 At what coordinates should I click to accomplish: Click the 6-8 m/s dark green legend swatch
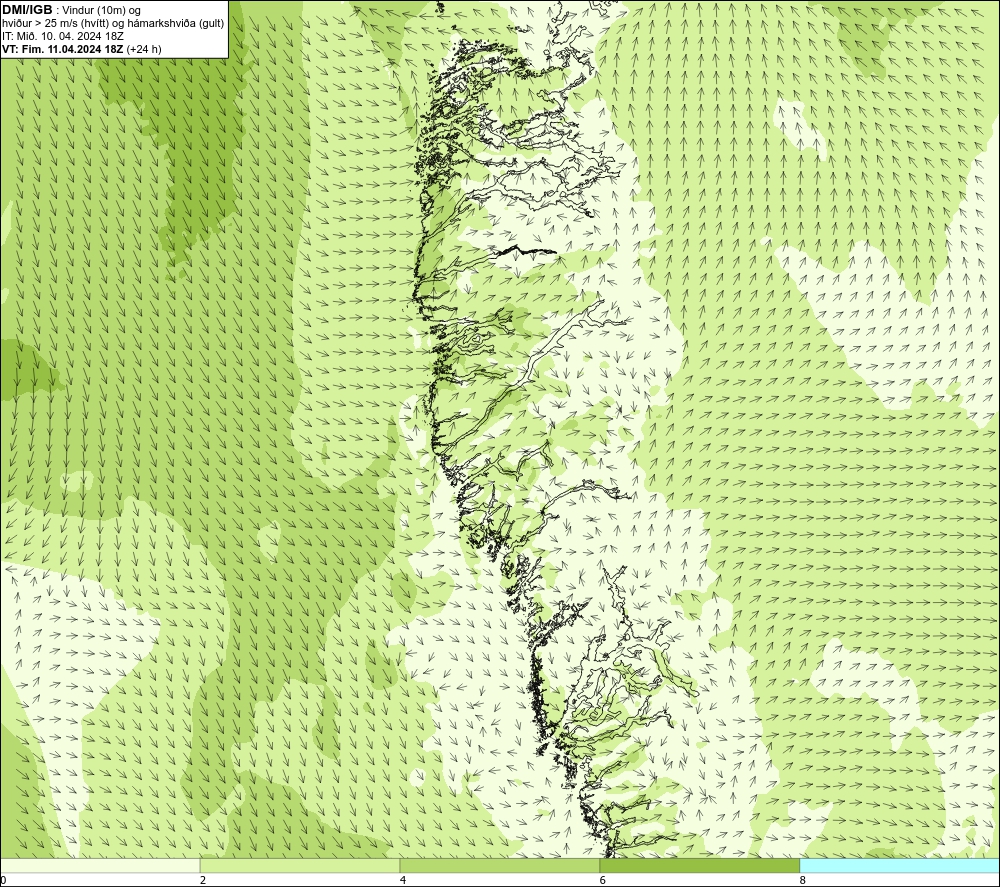(700, 866)
